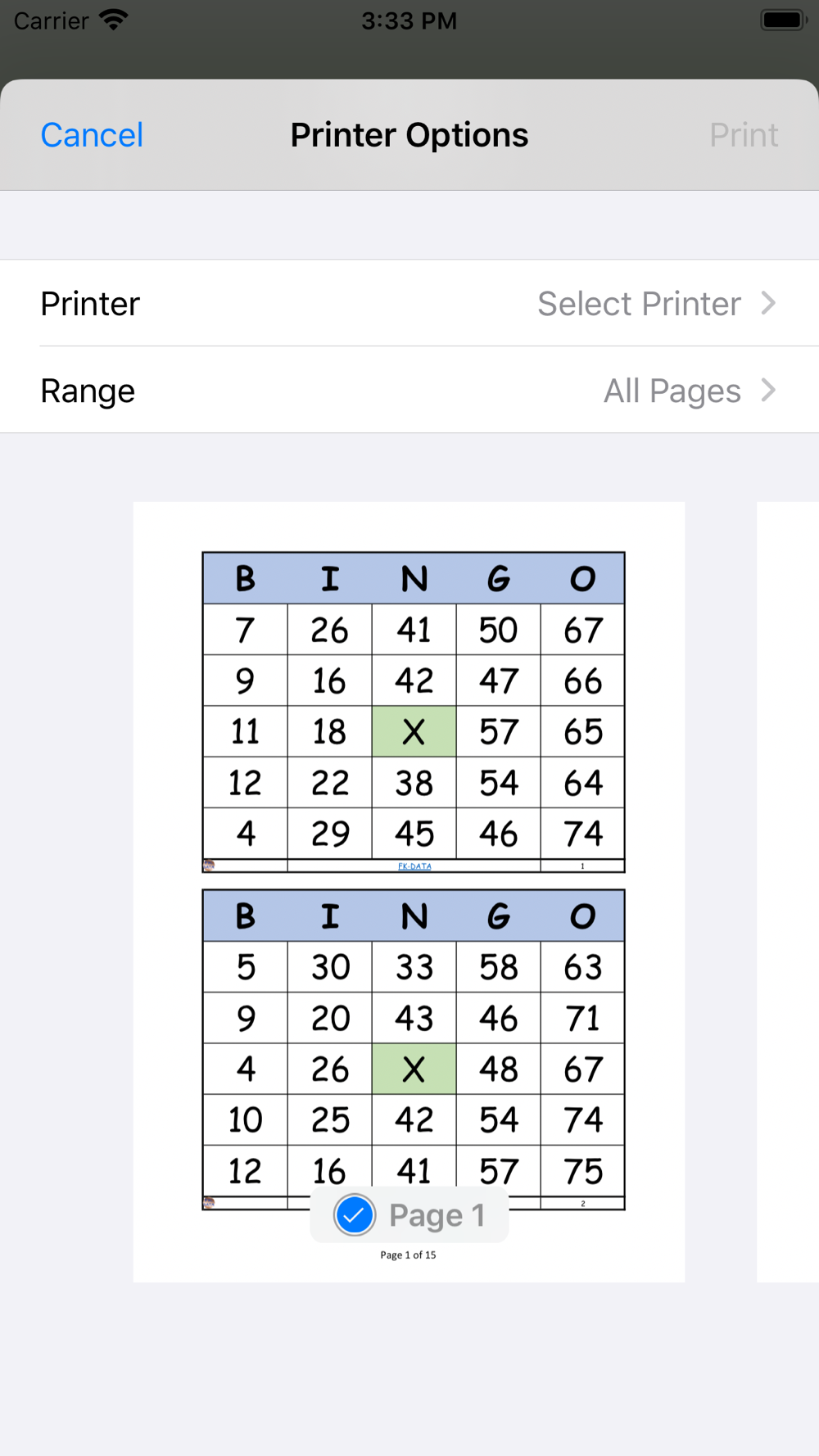The height and width of the screenshot is (1456, 819).
Task: Expand the All Pages range chevron
Action: [767, 390]
